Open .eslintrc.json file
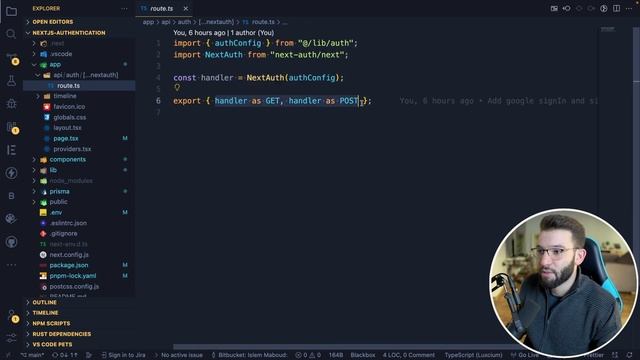Viewport: 640px width, 360px height. [x=68, y=223]
